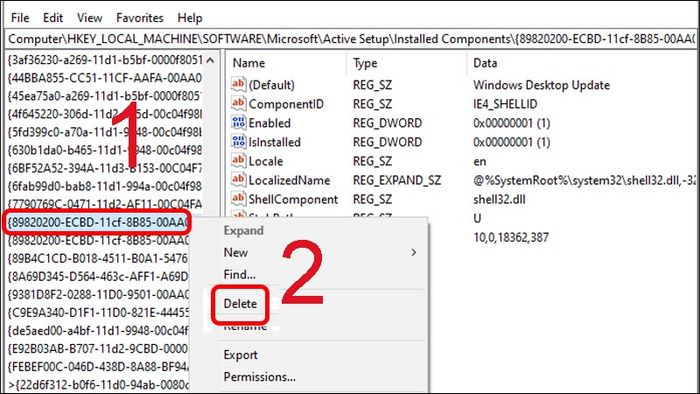Click the string icon beside LocalizedName
The image size is (700, 394).
point(238,180)
